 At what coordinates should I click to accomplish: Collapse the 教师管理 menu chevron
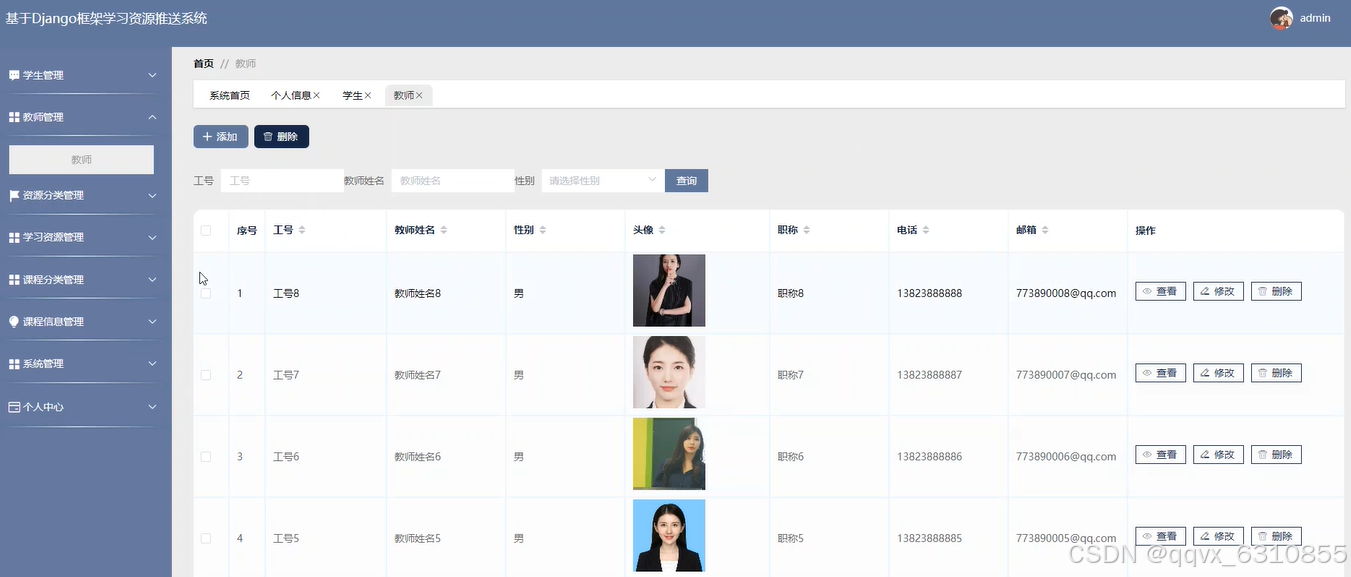click(153, 117)
